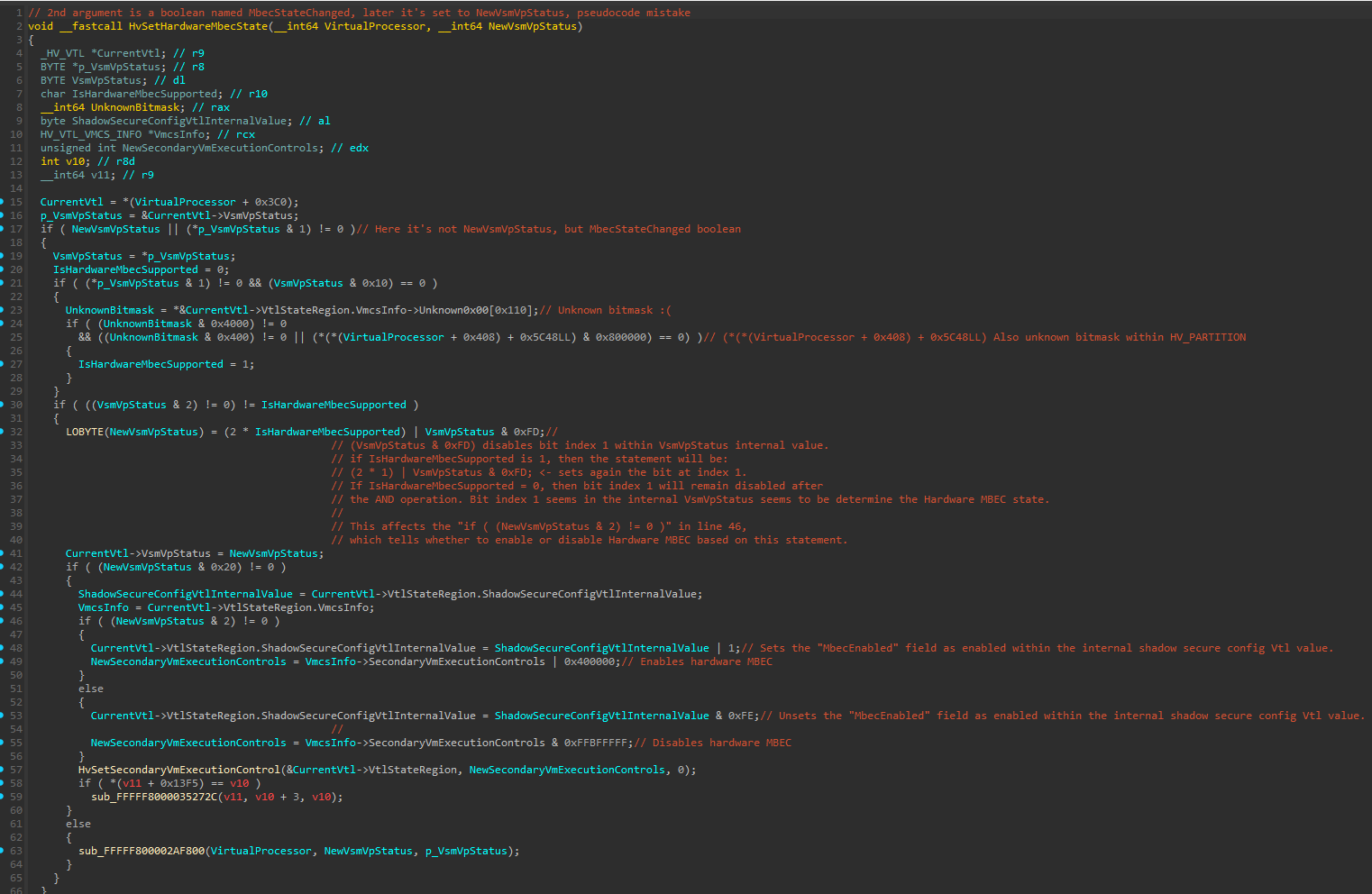Click the Unknown0x00 field access

tap(454, 310)
